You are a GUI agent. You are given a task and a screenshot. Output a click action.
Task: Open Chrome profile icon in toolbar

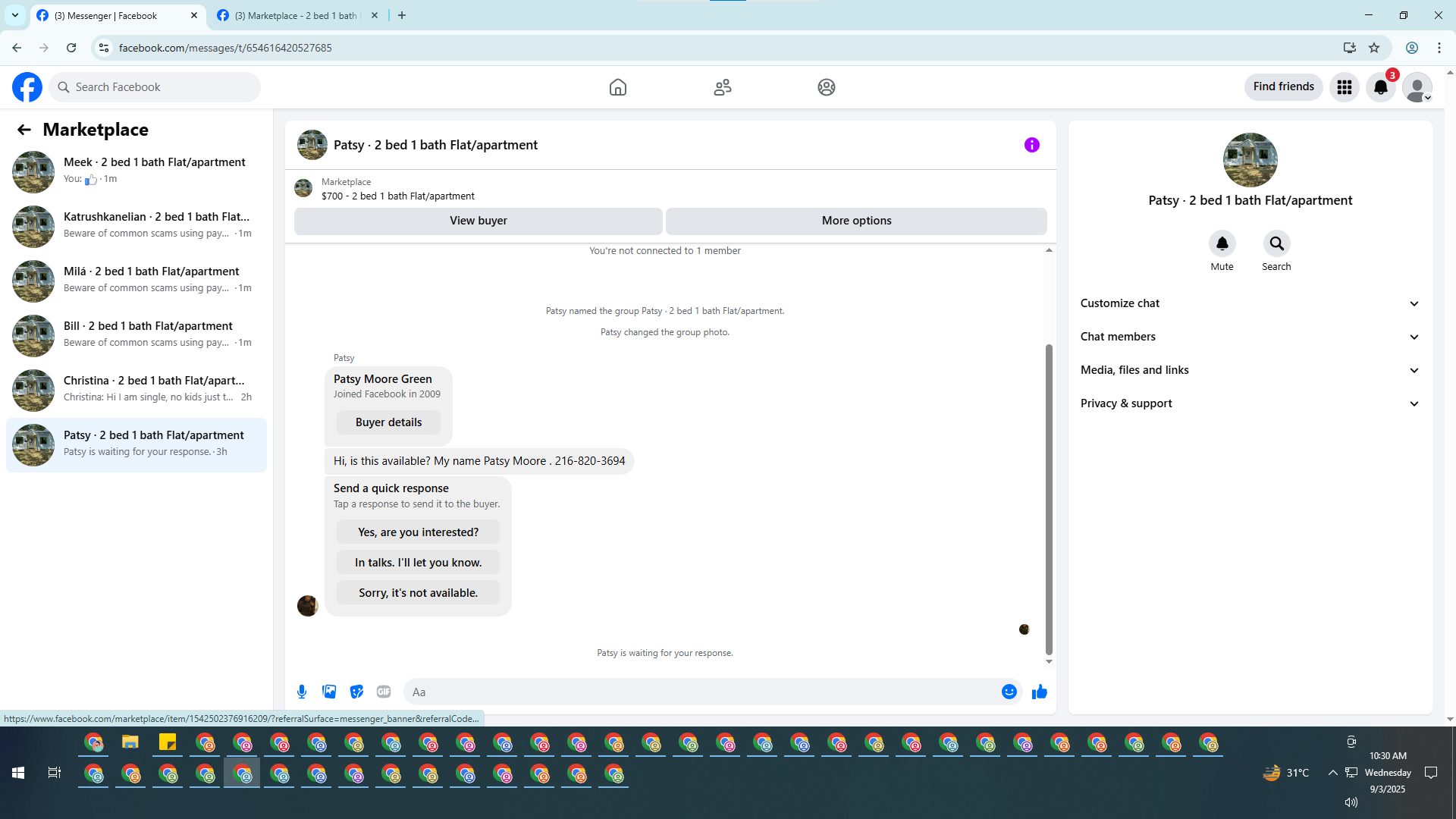point(1412,48)
